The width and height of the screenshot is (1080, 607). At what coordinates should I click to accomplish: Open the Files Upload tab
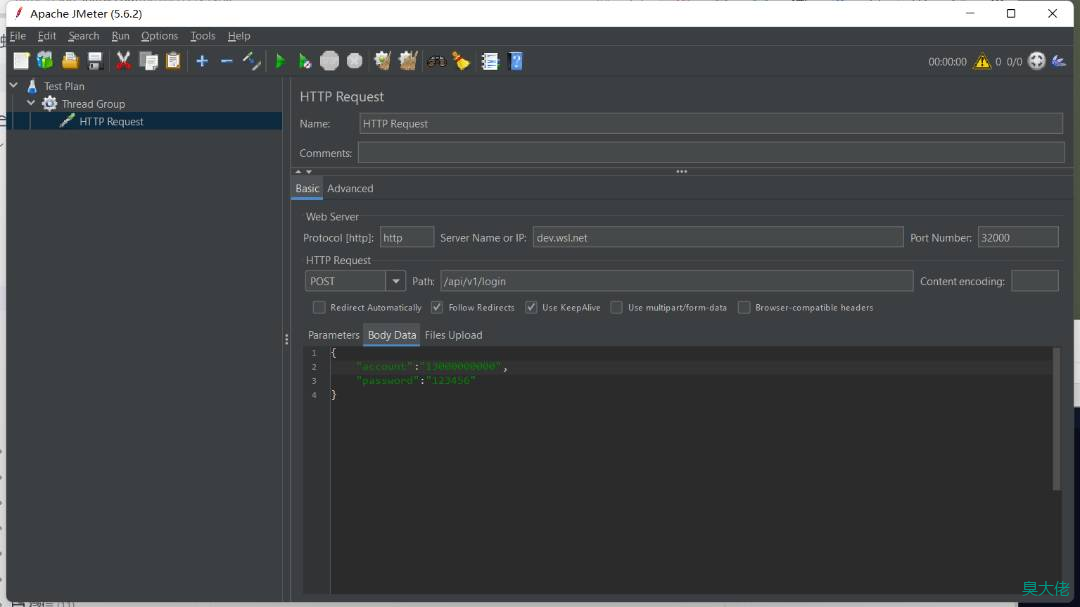pyautogui.click(x=453, y=335)
